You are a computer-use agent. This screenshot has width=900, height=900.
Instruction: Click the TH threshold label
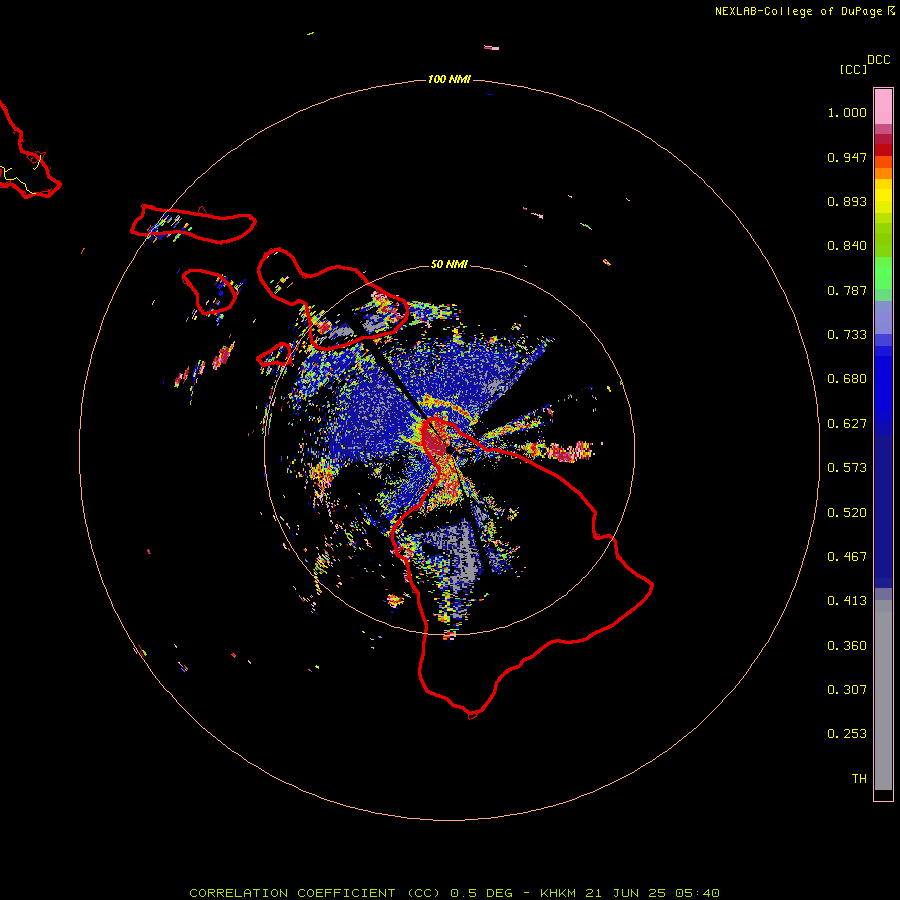(x=859, y=779)
